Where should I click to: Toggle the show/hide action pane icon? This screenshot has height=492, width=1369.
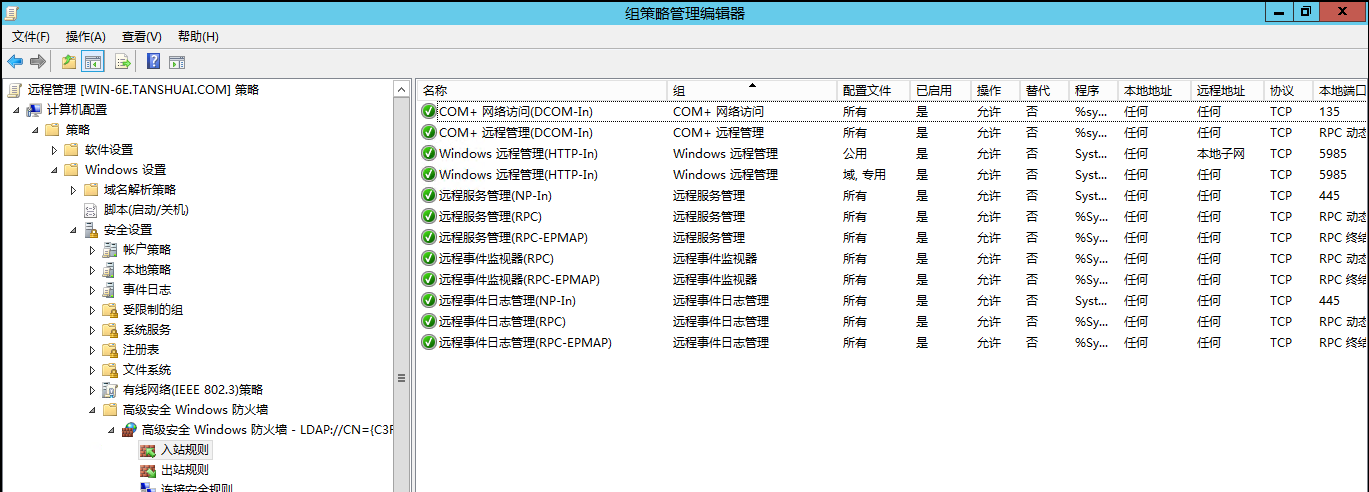pos(177,62)
